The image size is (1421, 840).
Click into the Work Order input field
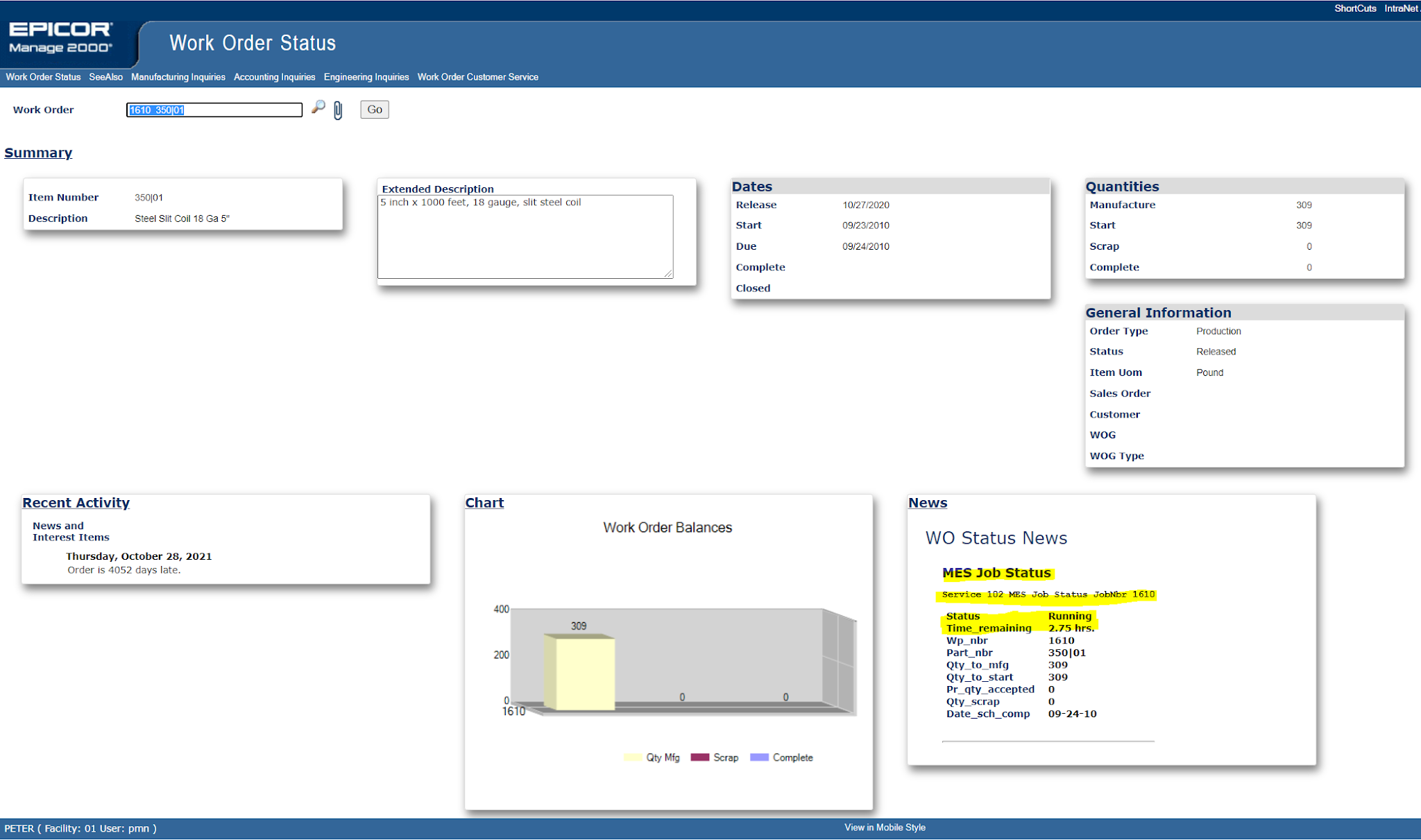click(214, 110)
